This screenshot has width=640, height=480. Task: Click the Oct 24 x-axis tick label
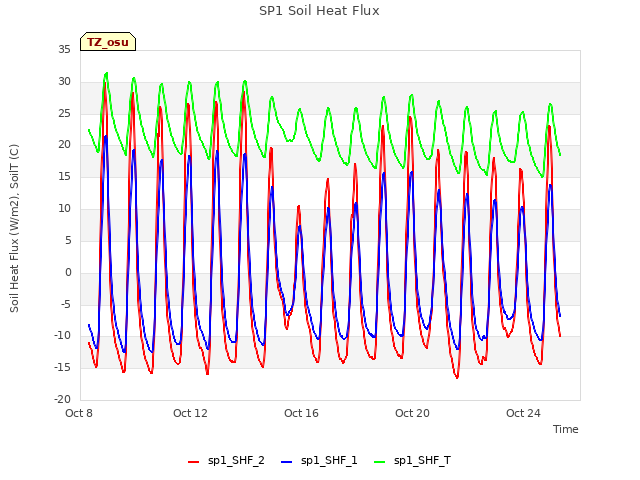pos(523,413)
